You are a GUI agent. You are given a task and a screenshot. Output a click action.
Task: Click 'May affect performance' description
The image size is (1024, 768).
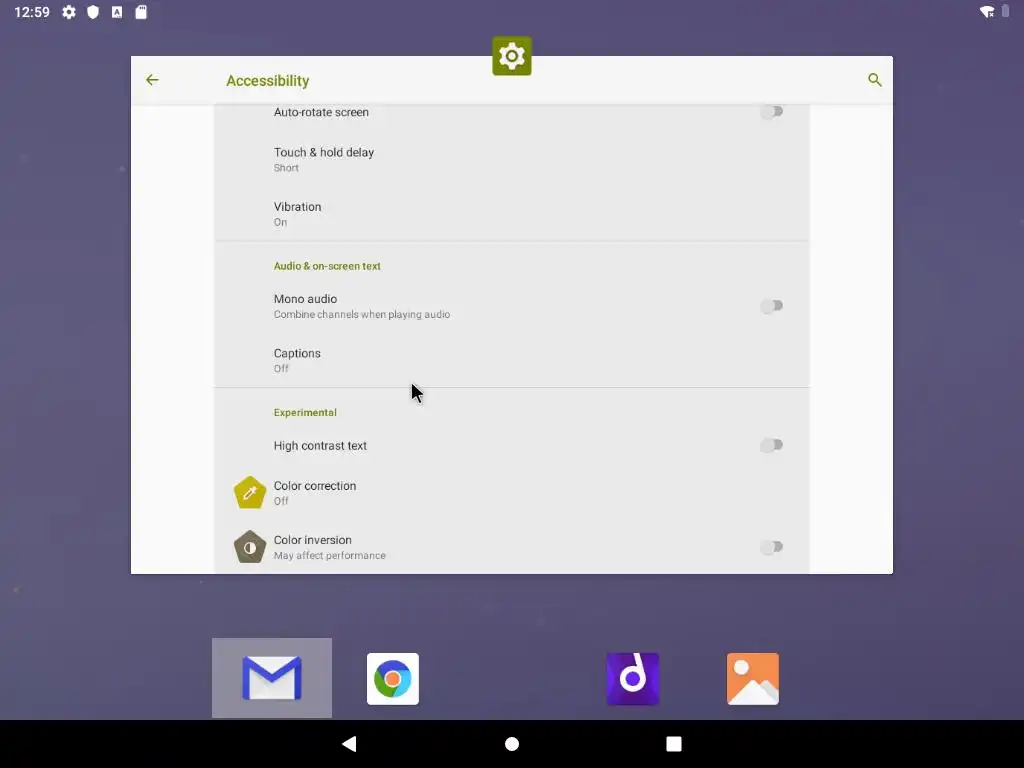point(329,555)
